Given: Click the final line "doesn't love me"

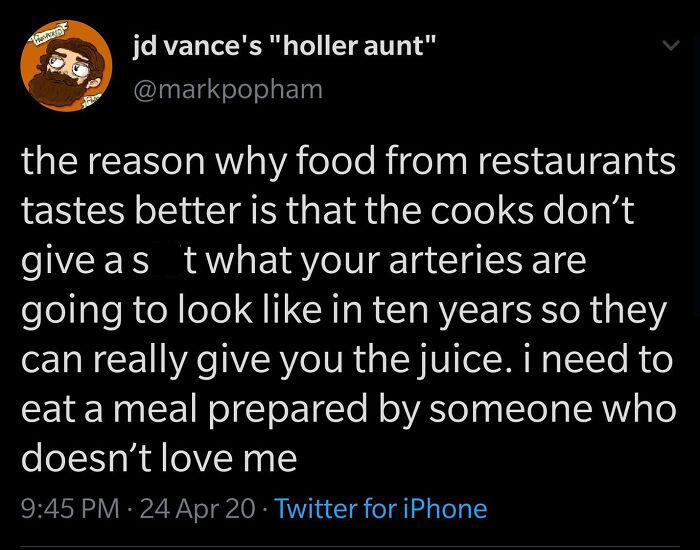Looking at the screenshot, I should click(x=159, y=459).
